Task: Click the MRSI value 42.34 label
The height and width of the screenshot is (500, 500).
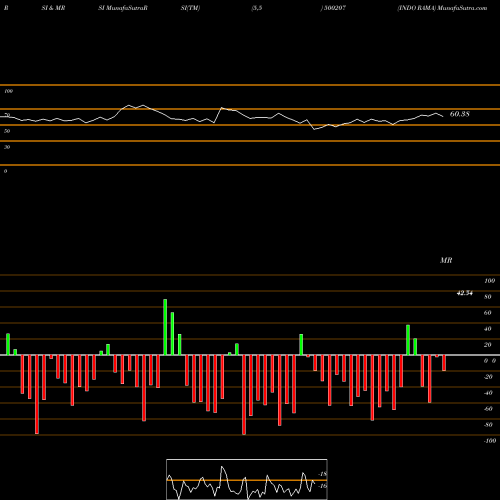Action: [464, 293]
